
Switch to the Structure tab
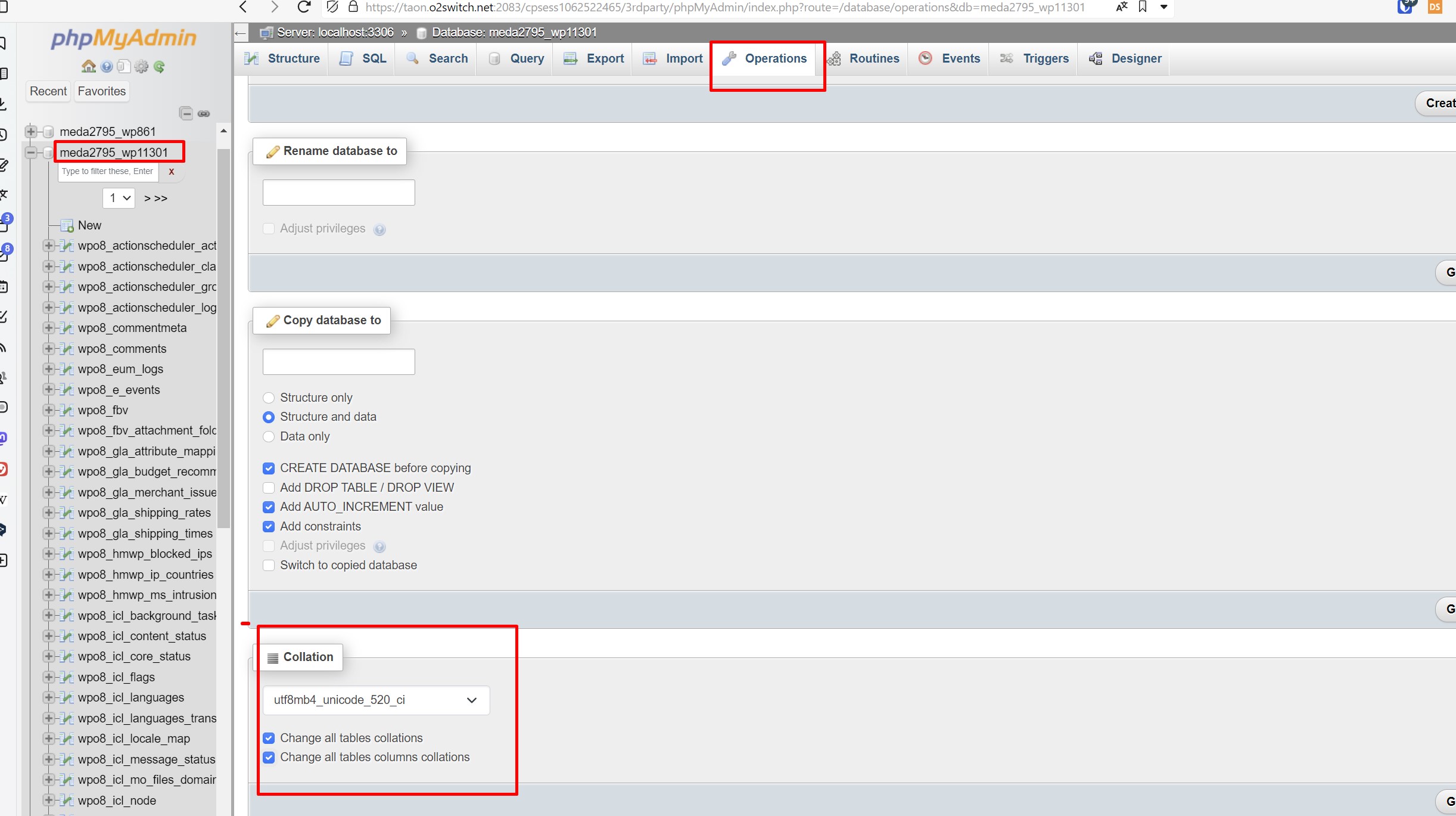pos(282,58)
